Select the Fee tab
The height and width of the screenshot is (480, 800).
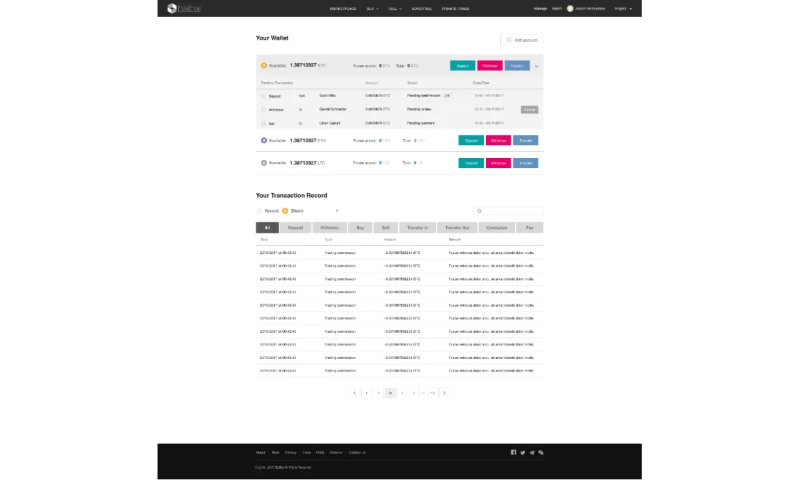click(x=530, y=228)
